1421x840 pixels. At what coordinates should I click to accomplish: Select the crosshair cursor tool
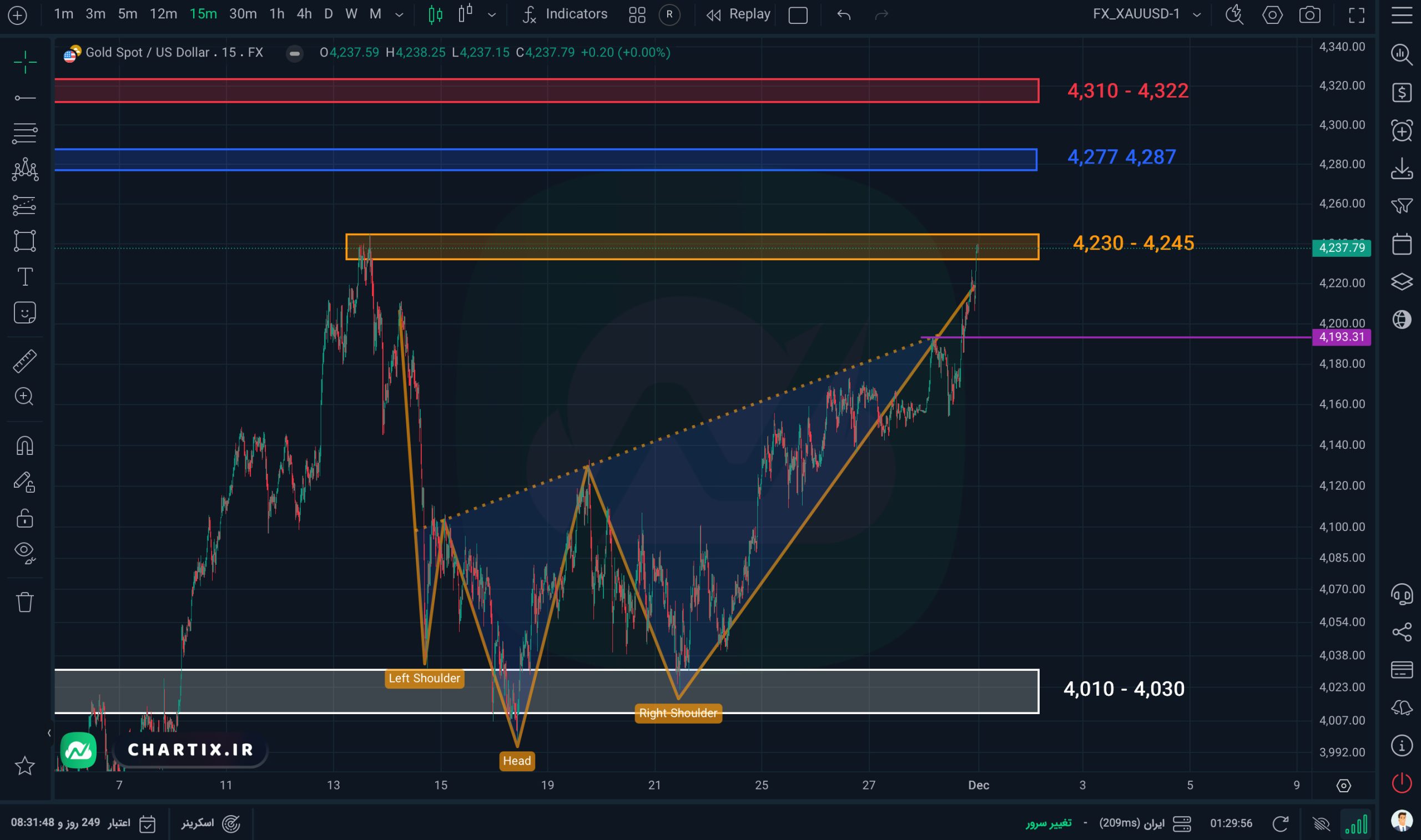coord(25,62)
